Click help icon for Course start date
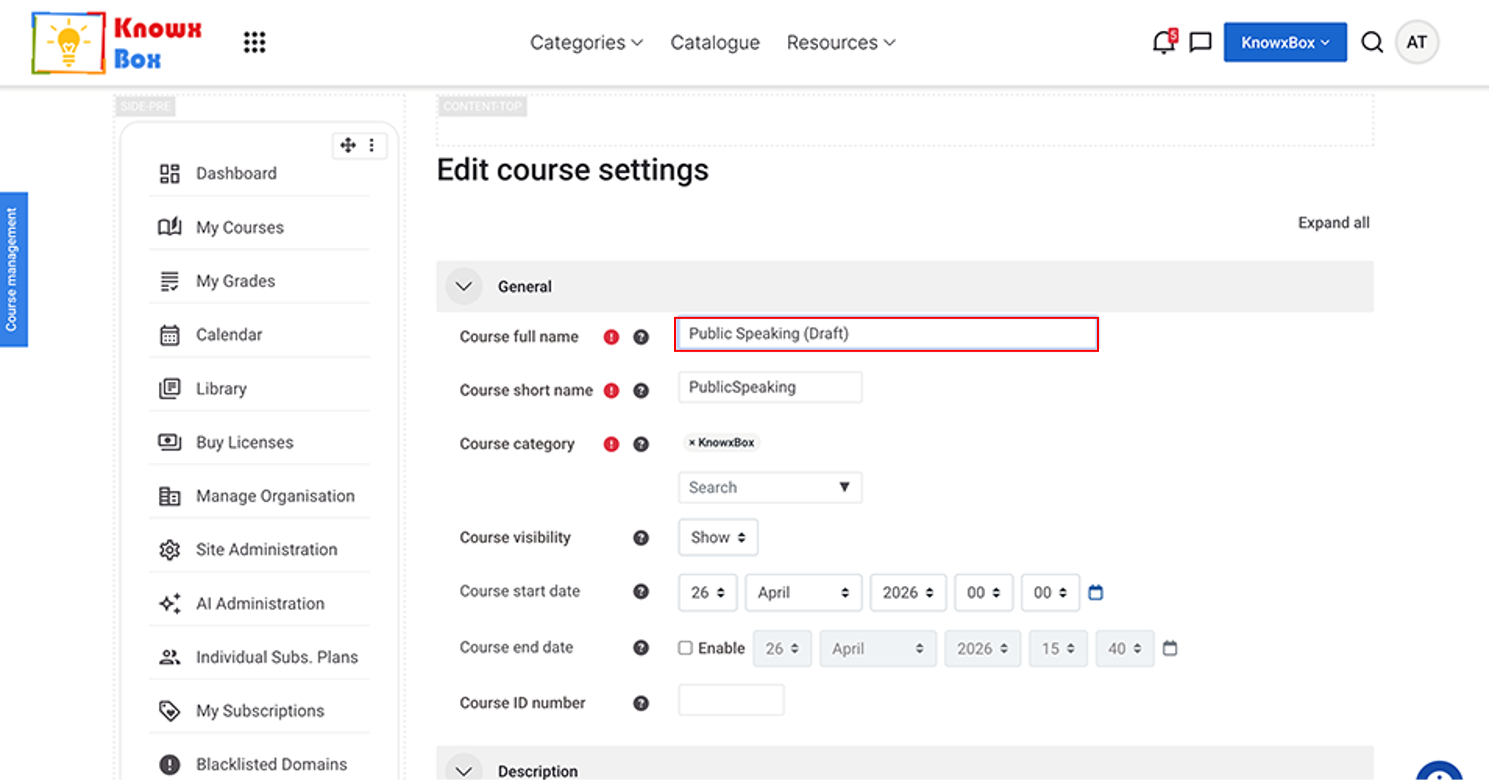The width and height of the screenshot is (1489, 780). tap(641, 592)
